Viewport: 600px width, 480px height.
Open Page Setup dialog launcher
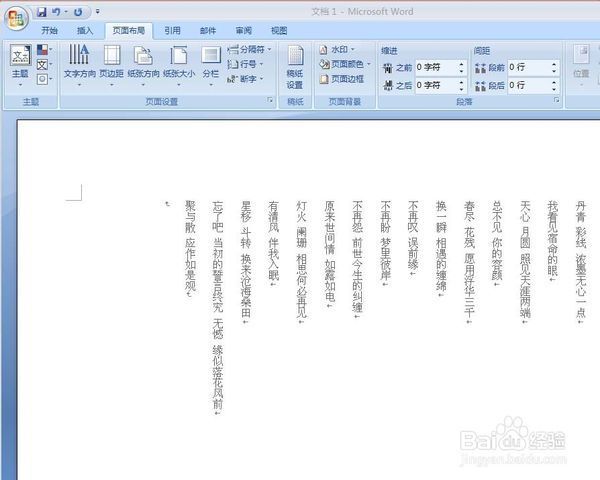pyautogui.click(x=270, y=100)
